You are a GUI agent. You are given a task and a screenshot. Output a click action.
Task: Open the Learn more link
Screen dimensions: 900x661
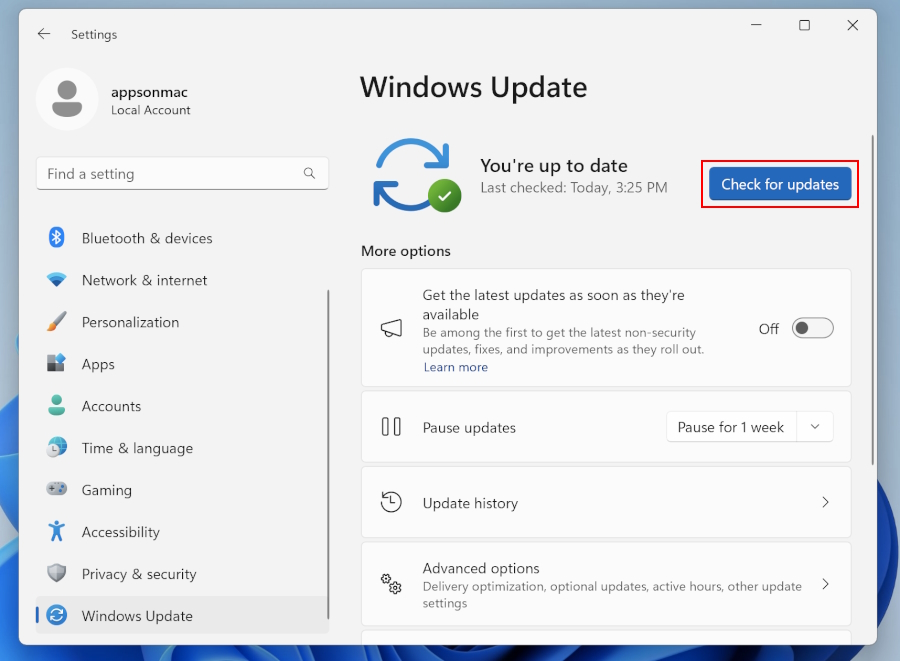pos(455,367)
